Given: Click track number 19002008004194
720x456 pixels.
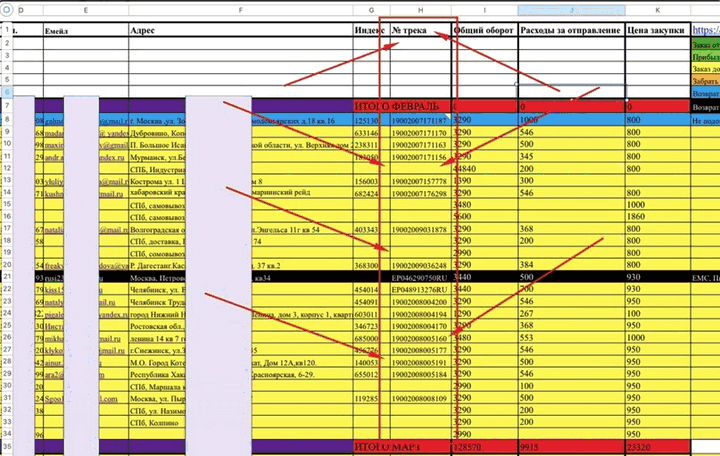Looking at the screenshot, I should coord(419,315).
